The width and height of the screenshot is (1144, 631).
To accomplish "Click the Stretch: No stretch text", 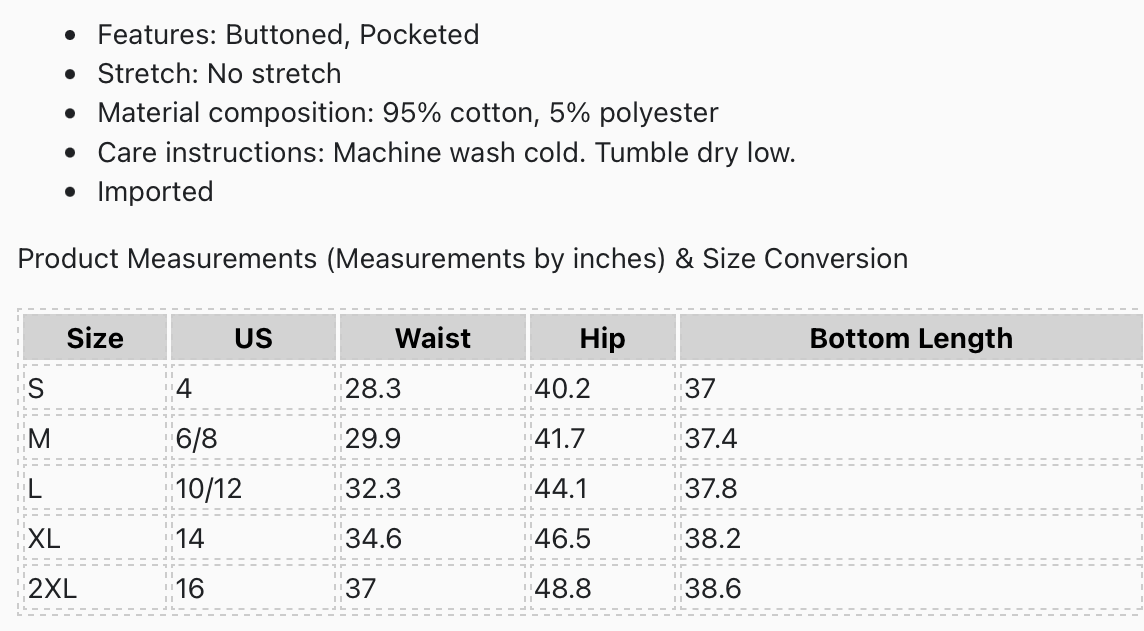I will click(220, 74).
